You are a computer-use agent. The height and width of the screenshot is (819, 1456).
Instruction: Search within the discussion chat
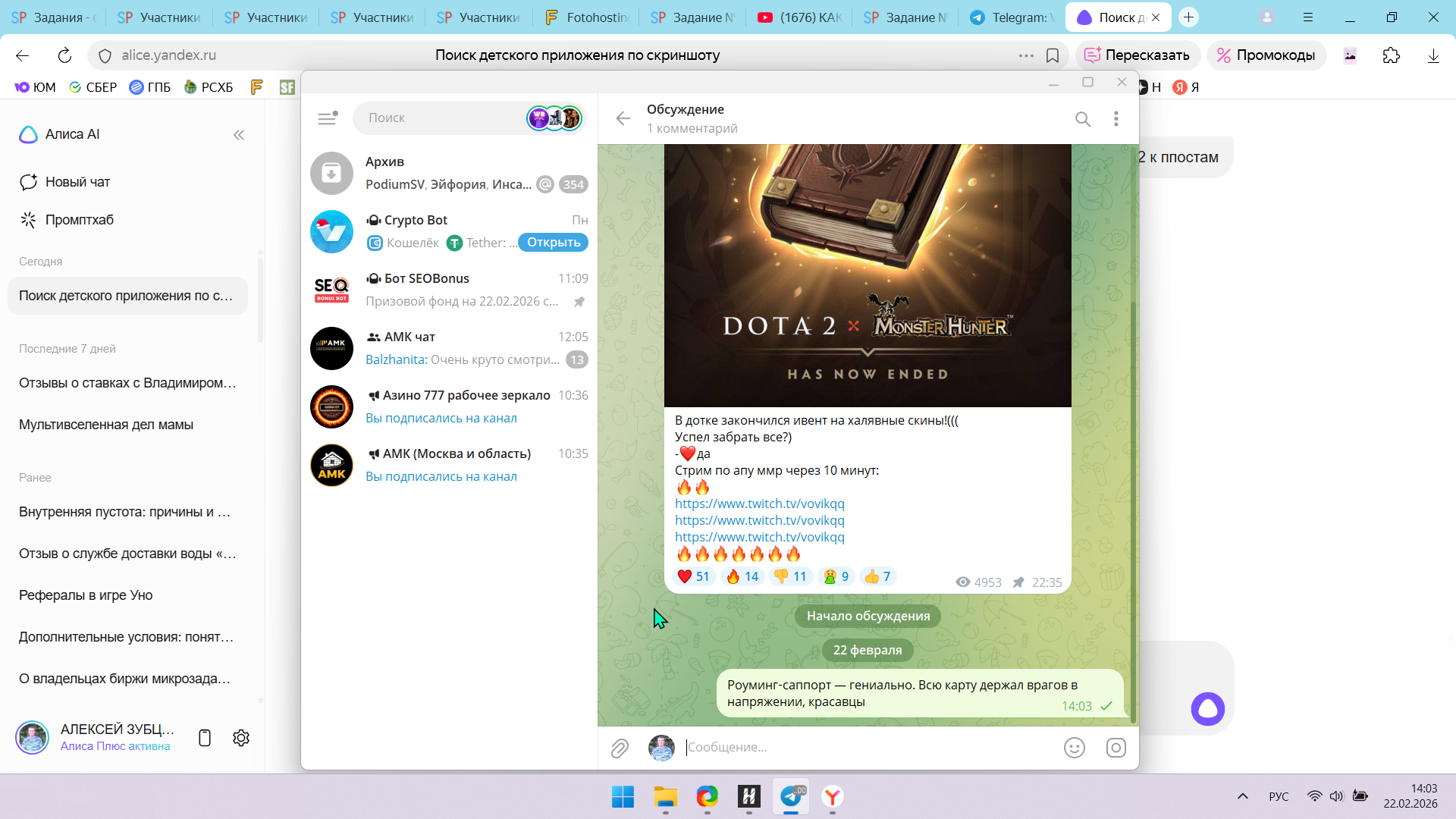point(1082,119)
